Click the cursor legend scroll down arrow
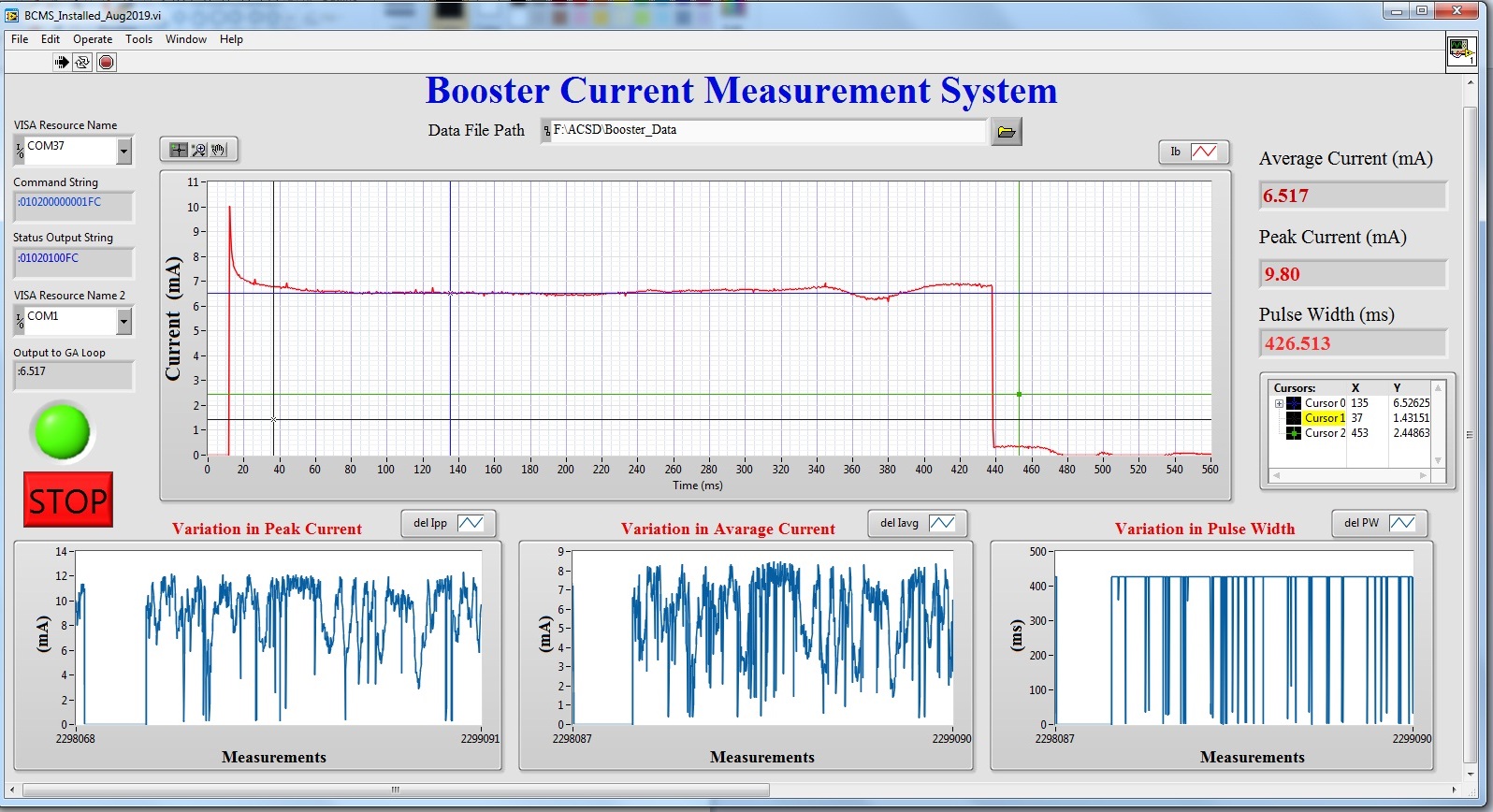 click(1438, 461)
